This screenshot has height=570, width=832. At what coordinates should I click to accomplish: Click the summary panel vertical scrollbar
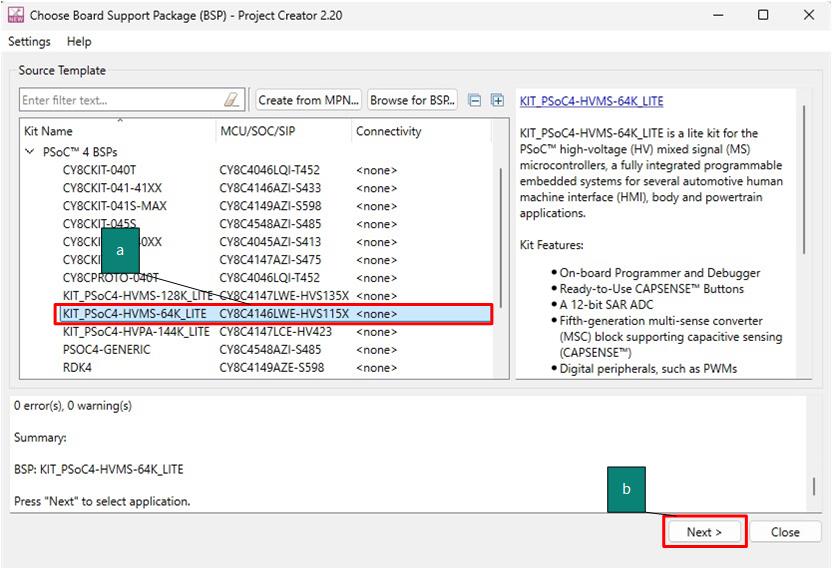(813, 486)
